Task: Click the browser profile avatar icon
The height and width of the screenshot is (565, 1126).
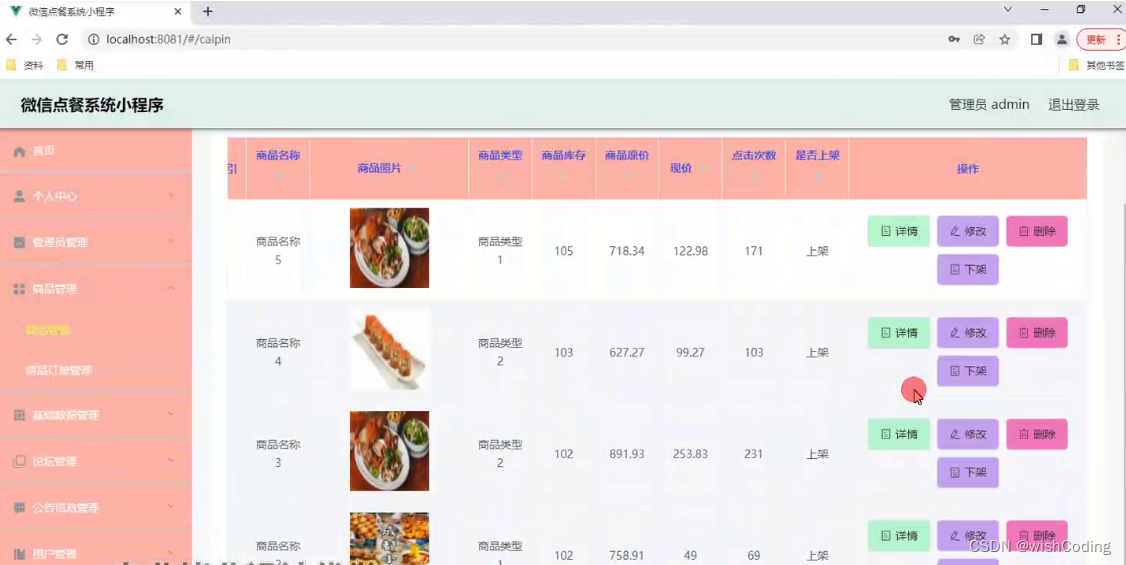Action: click(x=1061, y=39)
